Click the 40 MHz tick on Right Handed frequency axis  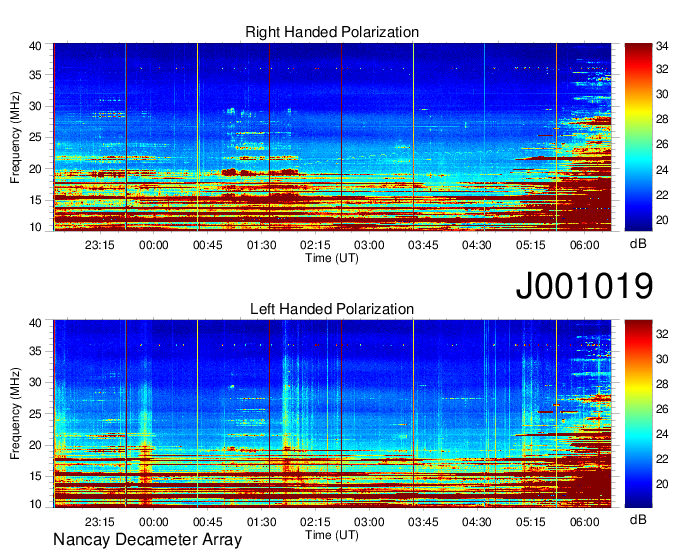[x=35, y=46]
